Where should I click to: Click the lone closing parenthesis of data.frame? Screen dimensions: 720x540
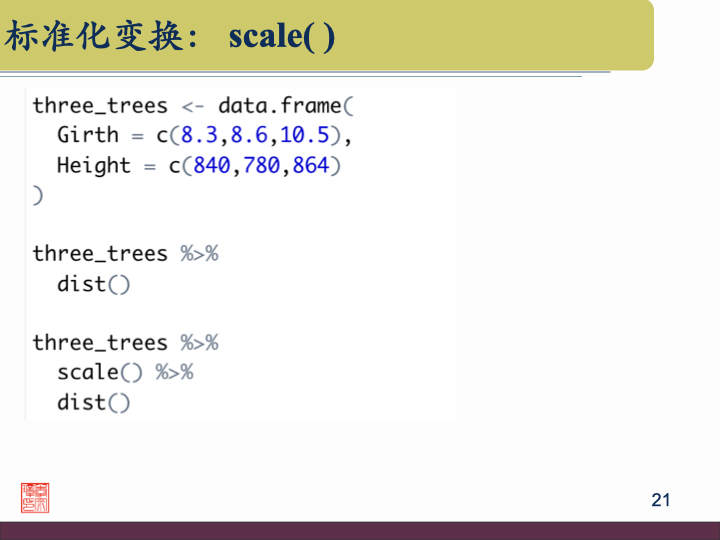coord(38,195)
